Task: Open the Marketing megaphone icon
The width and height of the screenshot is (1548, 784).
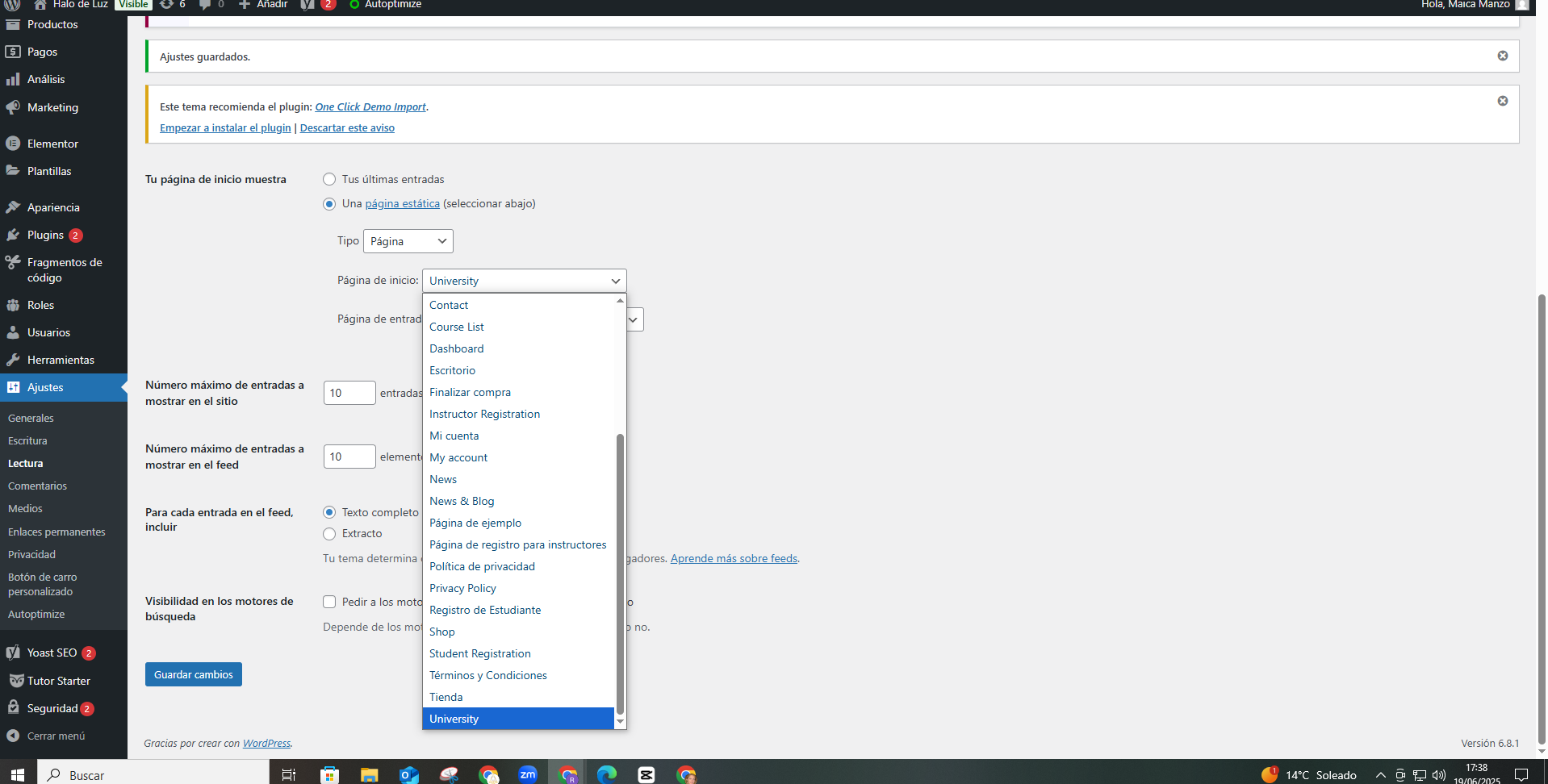Action: 13,107
